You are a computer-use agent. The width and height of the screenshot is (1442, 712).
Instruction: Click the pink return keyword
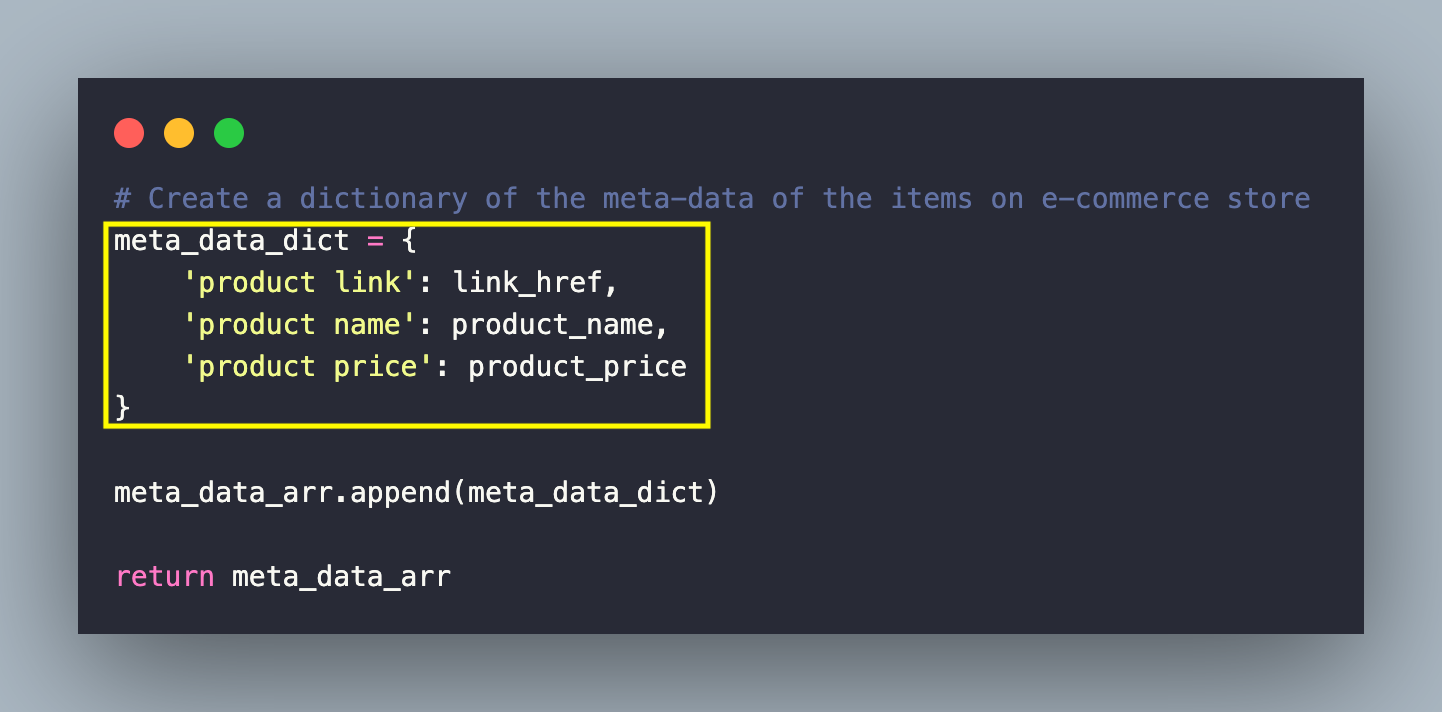[164, 577]
